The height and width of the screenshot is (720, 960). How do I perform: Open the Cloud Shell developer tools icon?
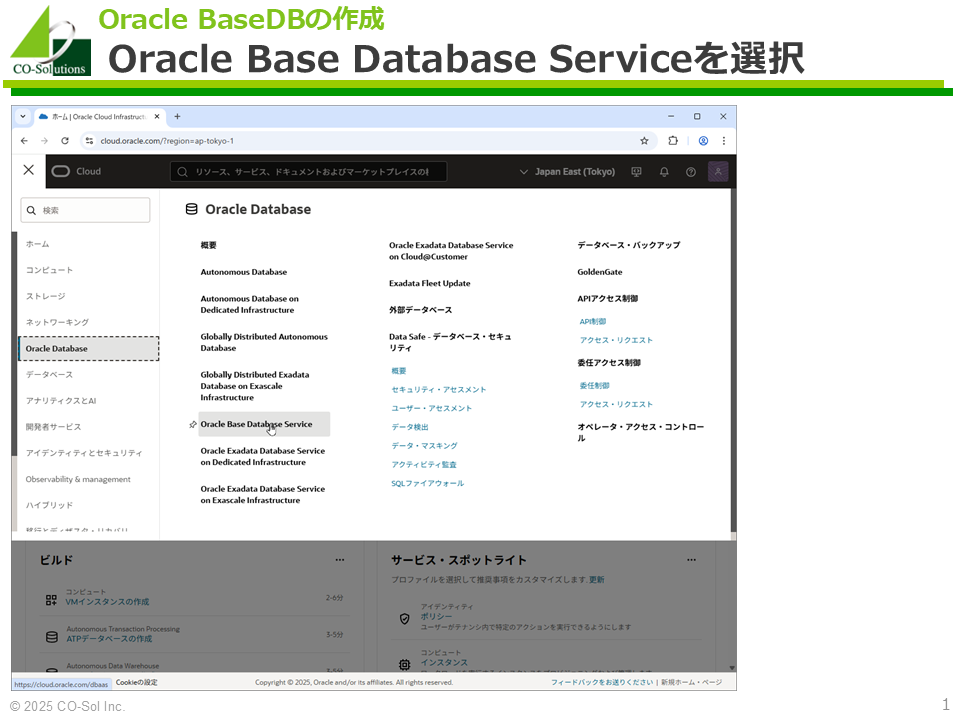(x=637, y=172)
